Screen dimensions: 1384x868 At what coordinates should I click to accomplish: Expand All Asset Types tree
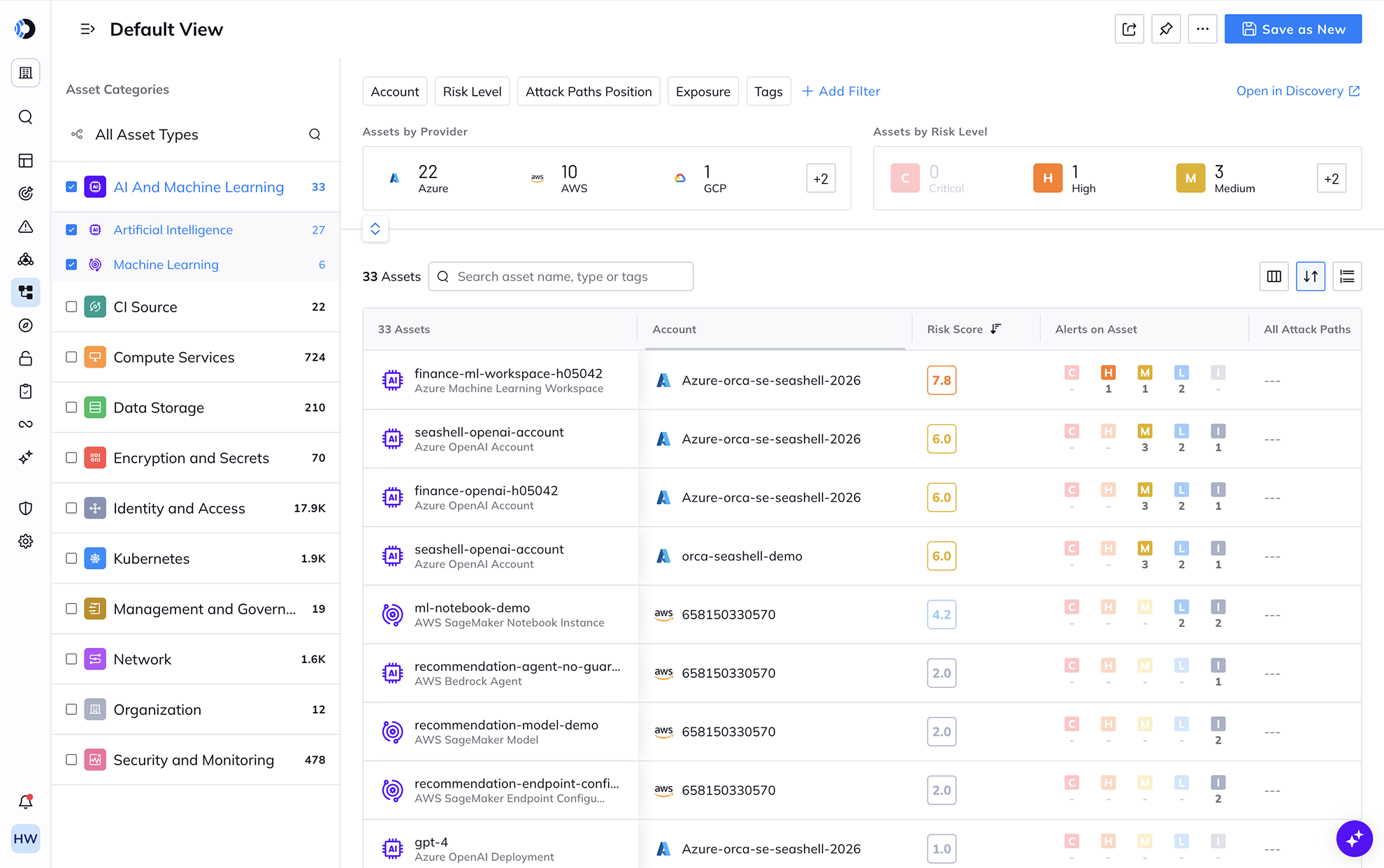pos(77,134)
